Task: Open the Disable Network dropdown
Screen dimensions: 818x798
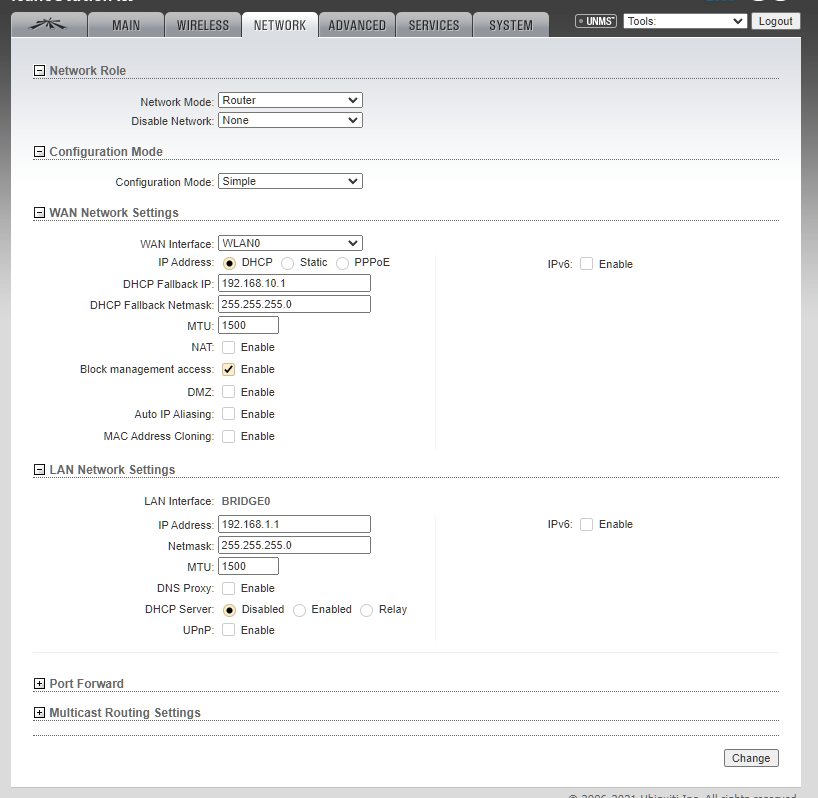Action: pyautogui.click(x=290, y=120)
